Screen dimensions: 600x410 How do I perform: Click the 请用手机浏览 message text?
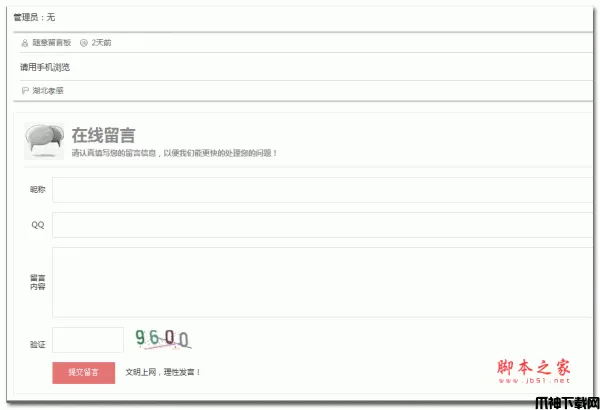pyautogui.click(x=45, y=67)
